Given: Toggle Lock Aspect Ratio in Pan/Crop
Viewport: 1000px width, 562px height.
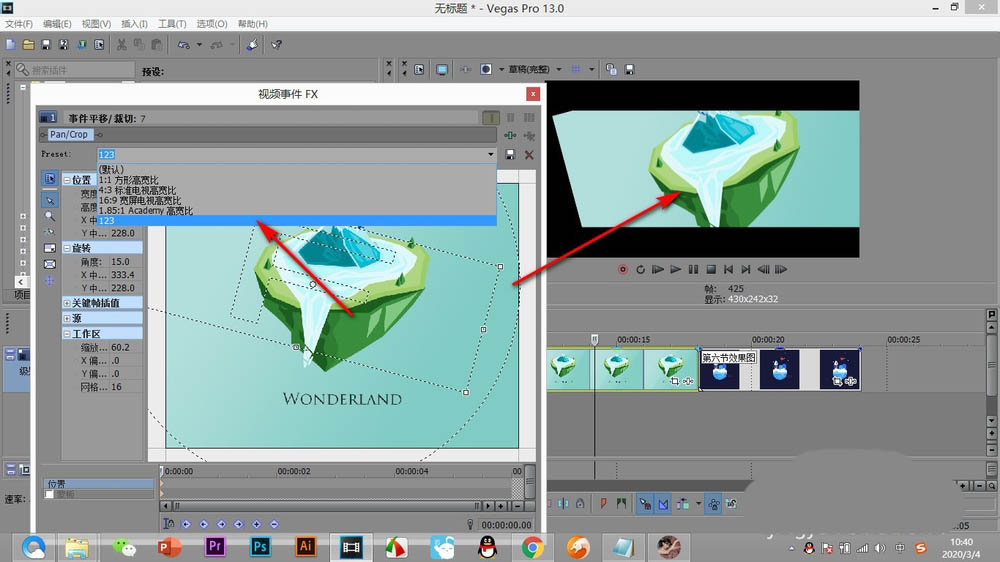Looking at the screenshot, I should [50, 248].
